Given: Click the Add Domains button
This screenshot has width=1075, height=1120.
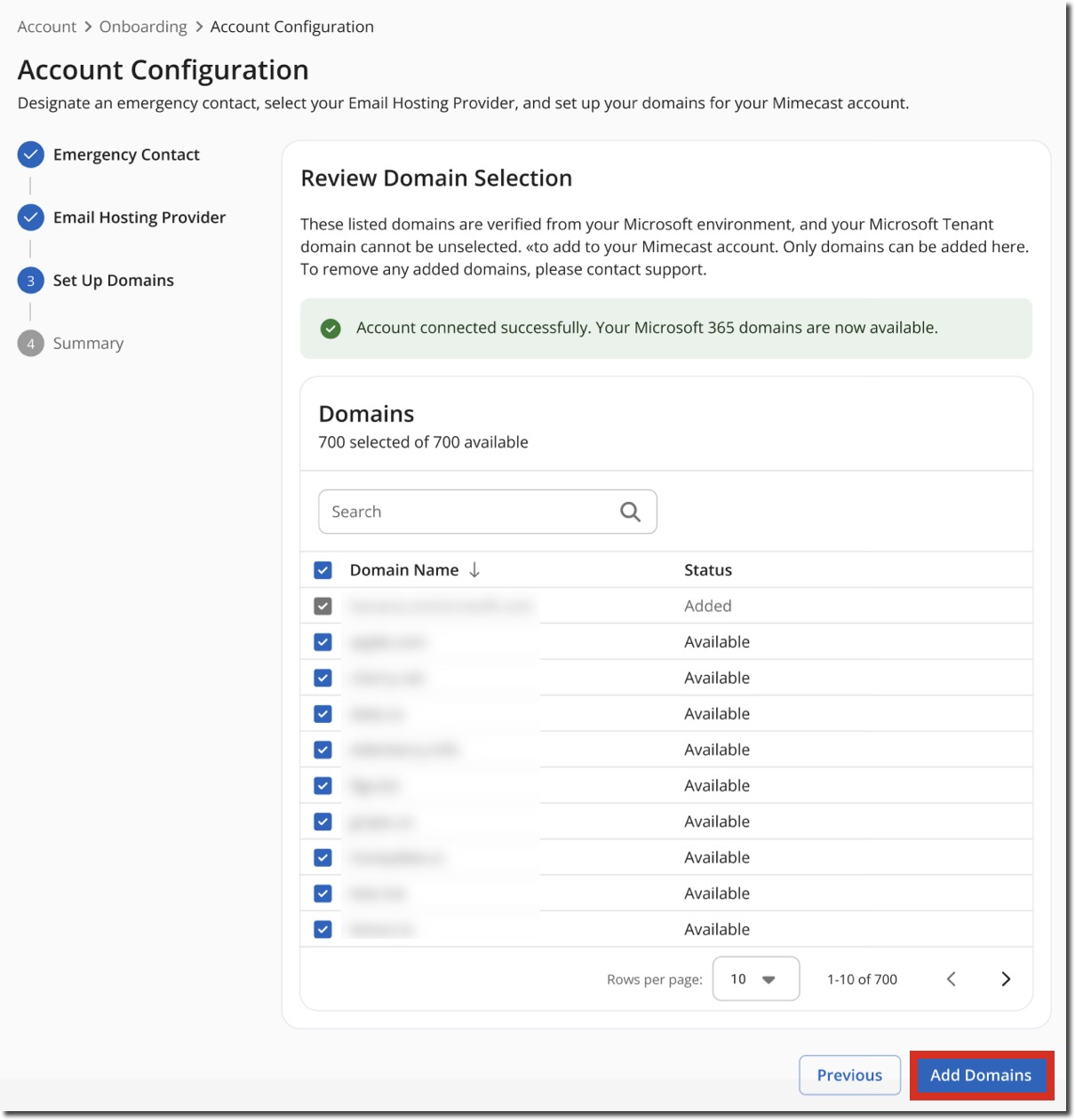Looking at the screenshot, I should (982, 1075).
